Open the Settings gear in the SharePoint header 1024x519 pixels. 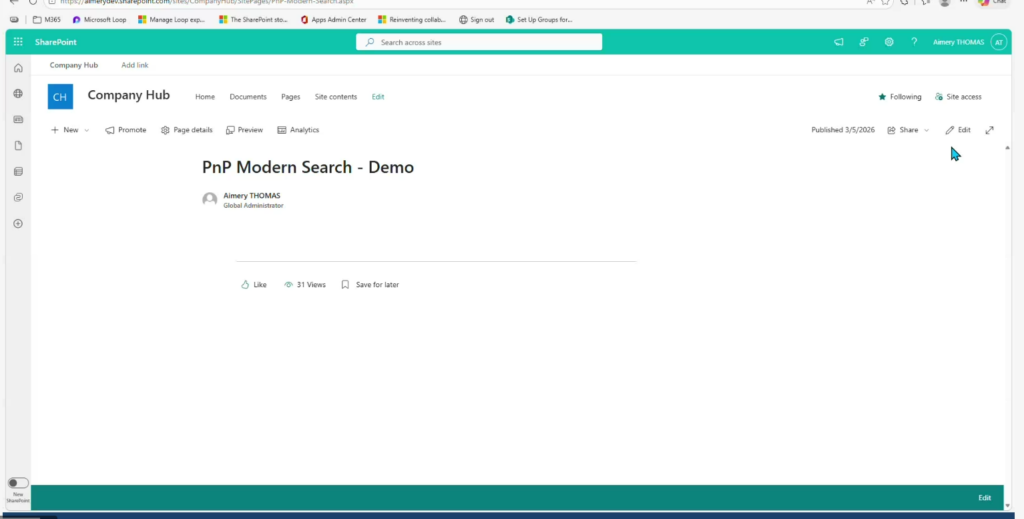click(889, 42)
